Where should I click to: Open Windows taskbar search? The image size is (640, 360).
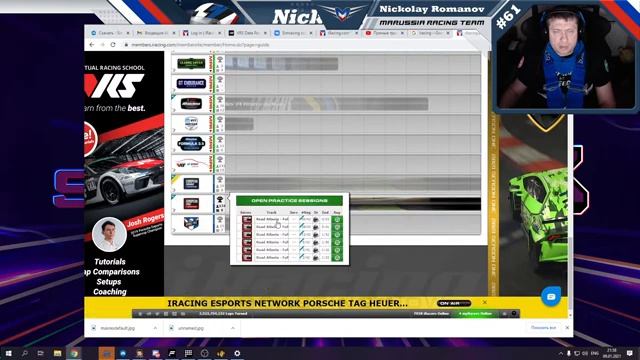pos(24,353)
